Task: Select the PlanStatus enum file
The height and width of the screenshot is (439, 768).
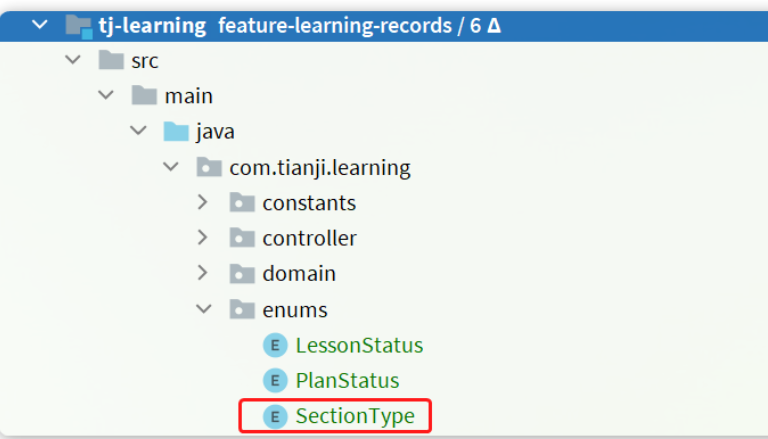Action: pyautogui.click(x=347, y=380)
